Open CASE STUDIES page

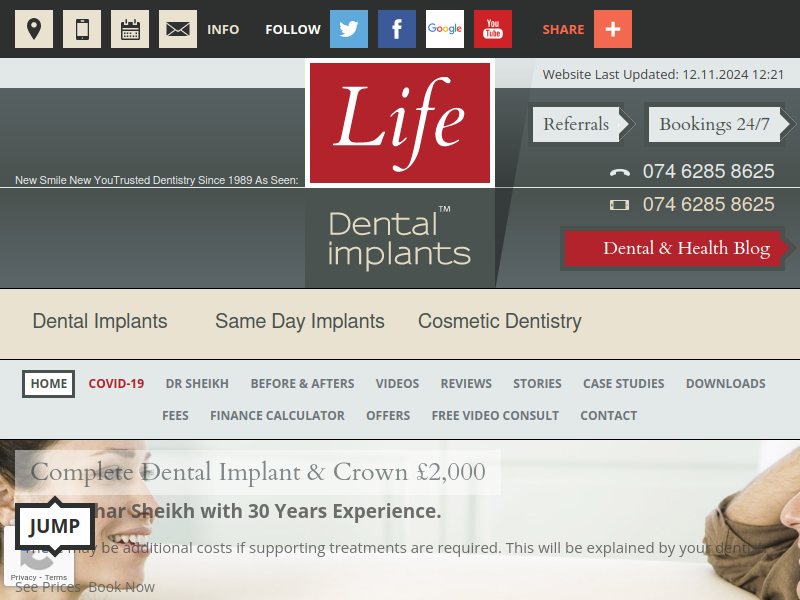623,384
